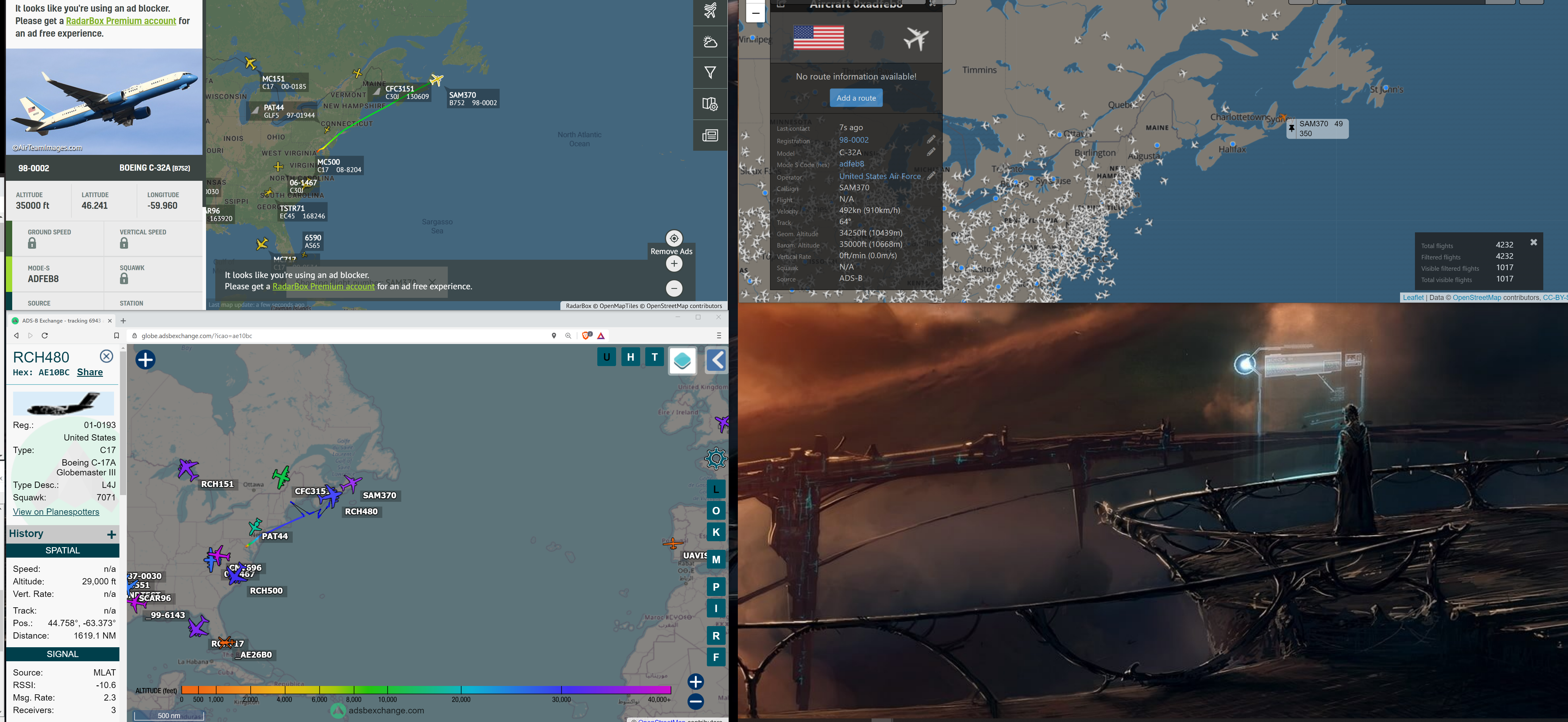Close the OpenSky flight statistics box
The image size is (1568, 722).
pos(1534,242)
